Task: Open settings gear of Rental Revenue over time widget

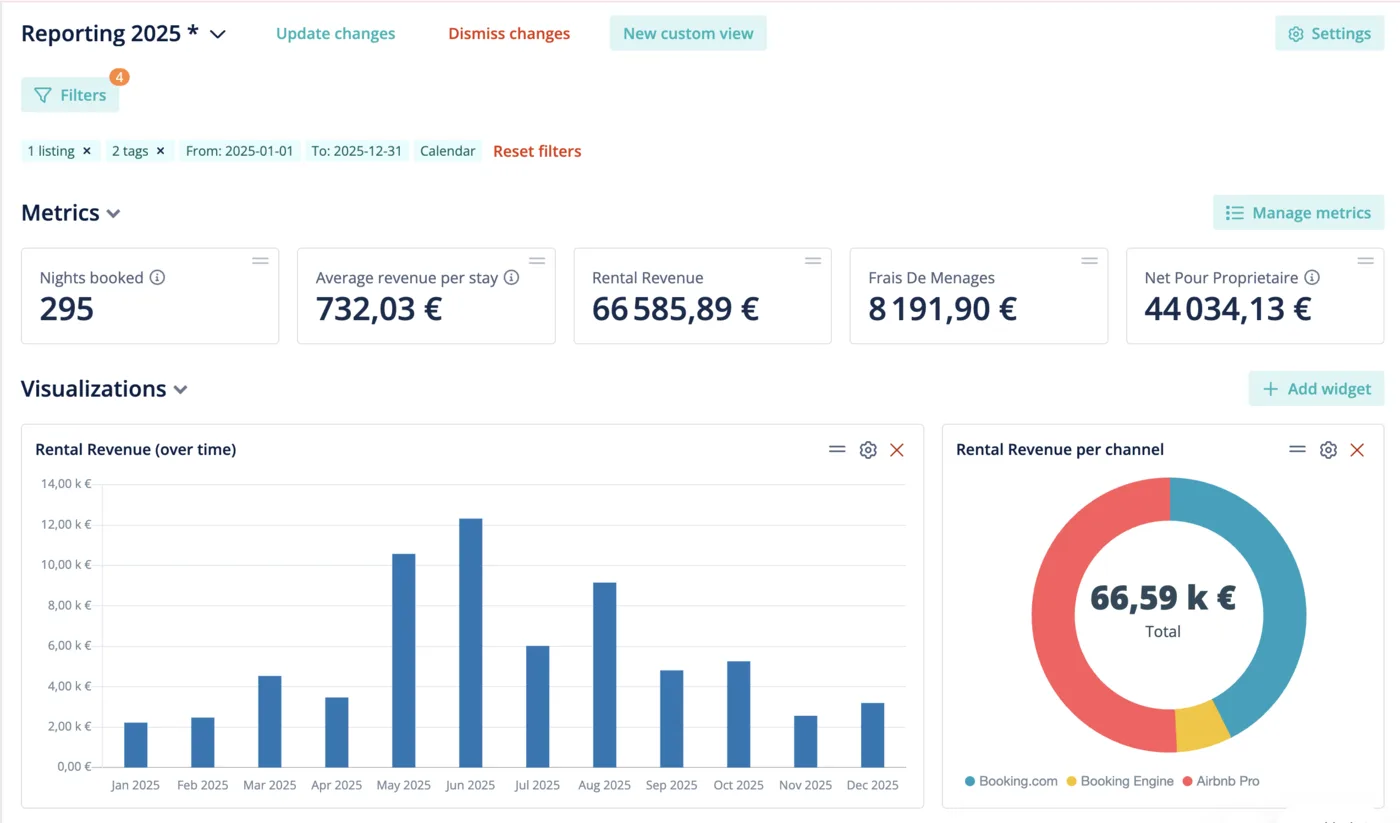Action: pyautogui.click(x=868, y=450)
